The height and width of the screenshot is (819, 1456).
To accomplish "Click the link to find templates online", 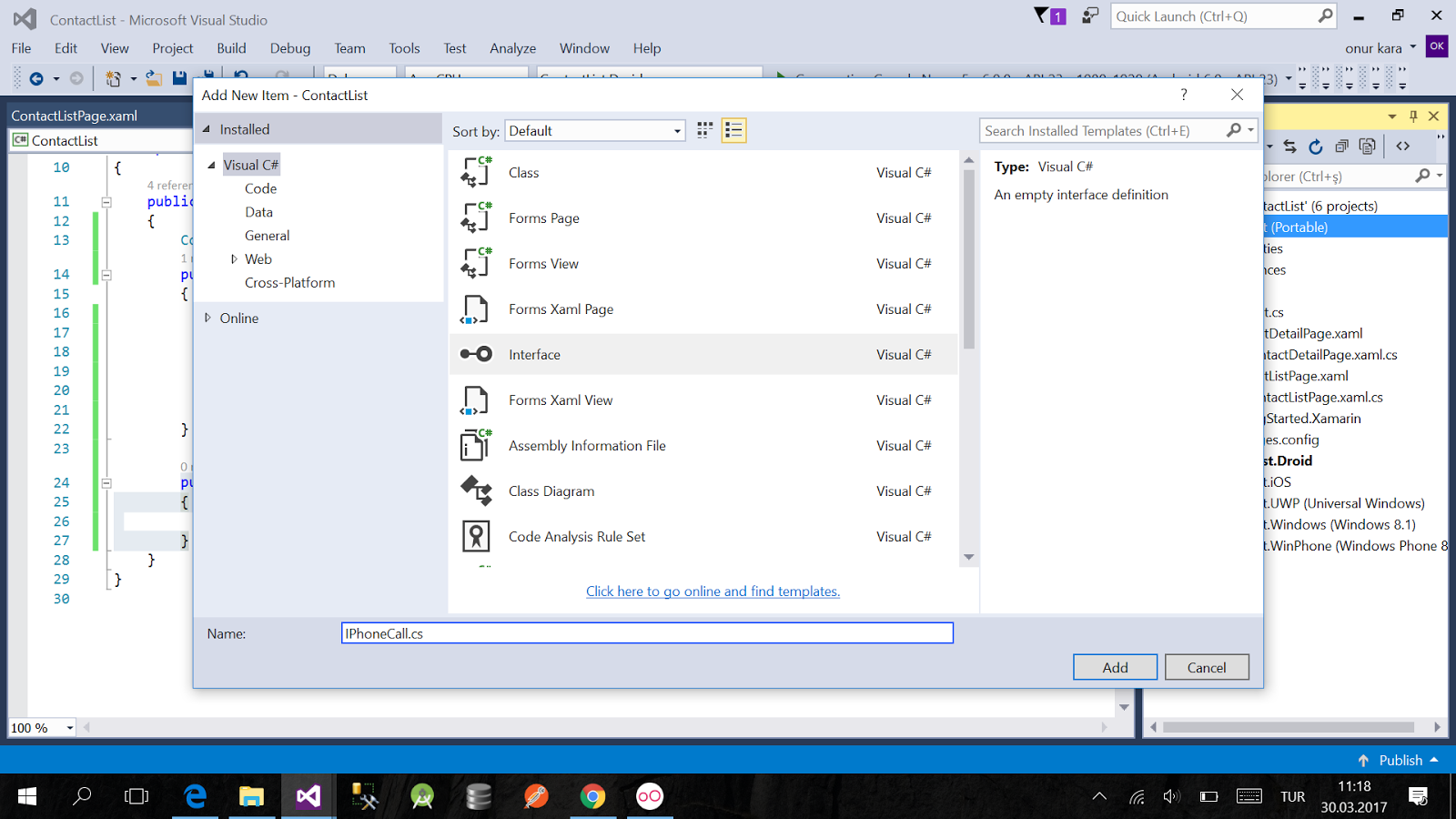I will point(713,591).
